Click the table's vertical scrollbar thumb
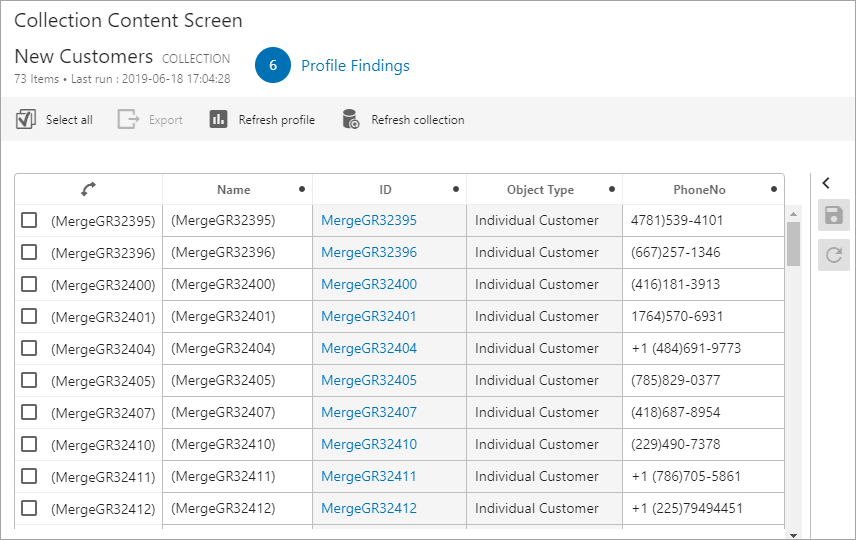The height and width of the screenshot is (540, 856). tap(794, 243)
